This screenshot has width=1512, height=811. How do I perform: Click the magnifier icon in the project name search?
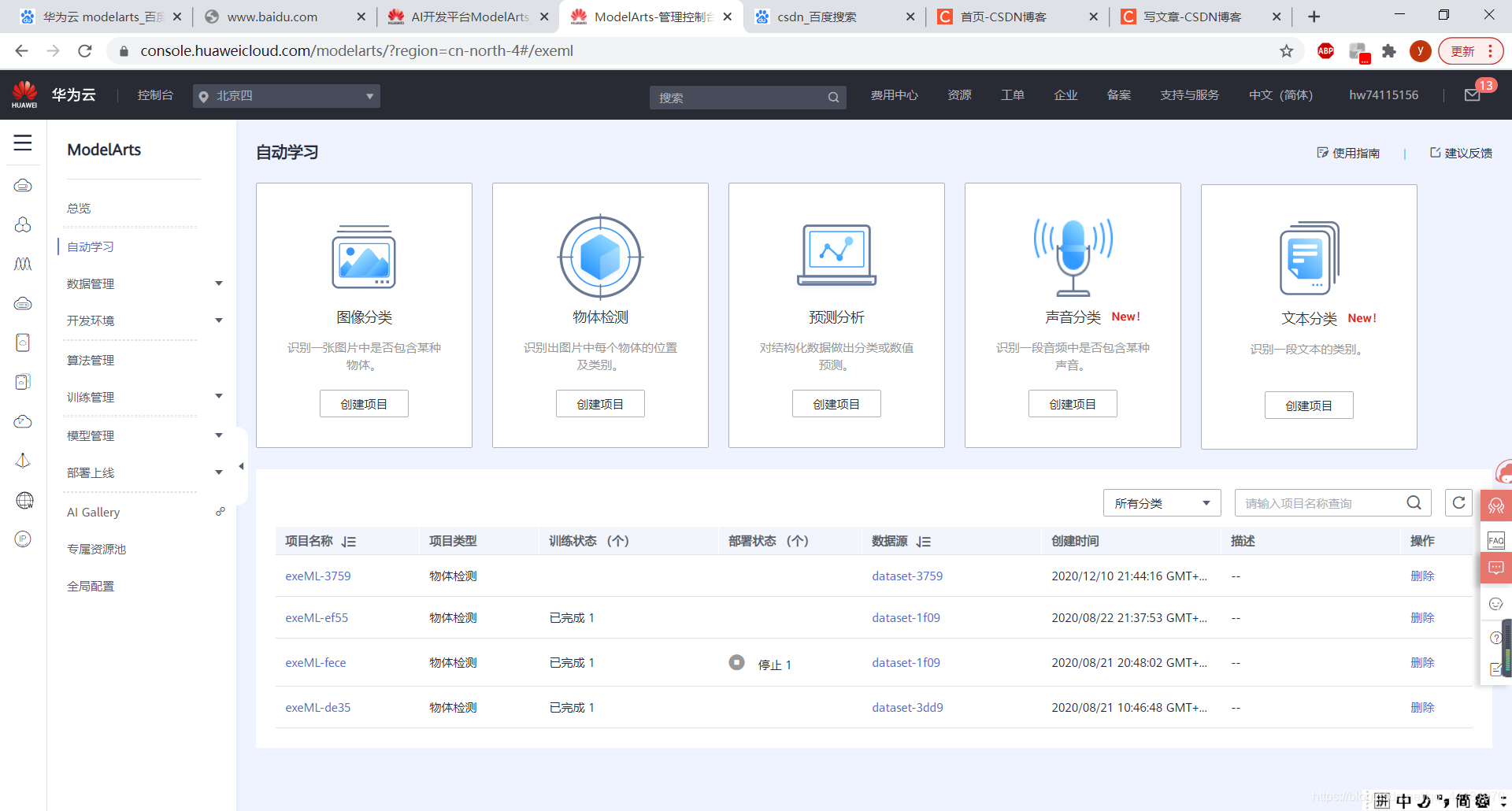(1414, 502)
